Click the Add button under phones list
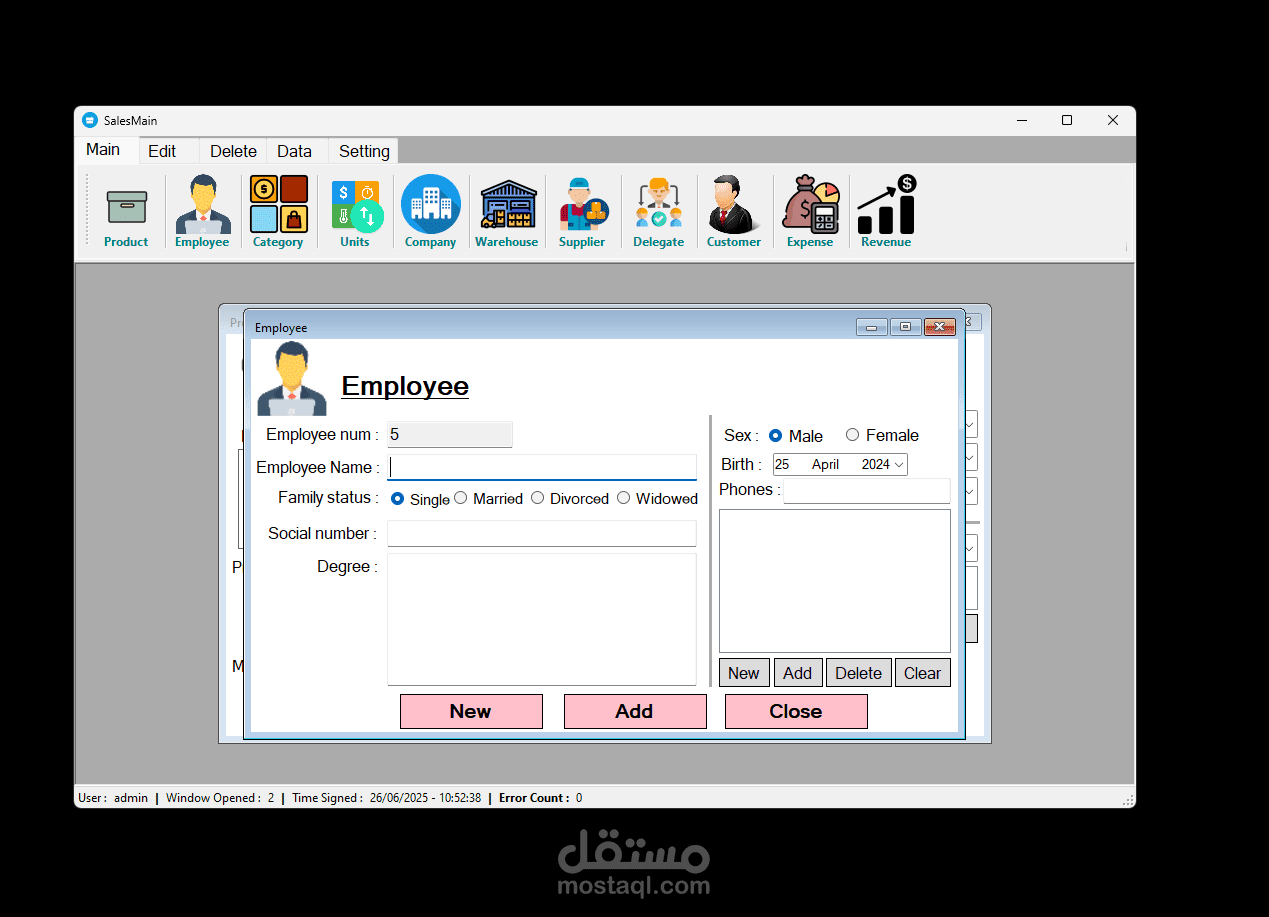The width and height of the screenshot is (1269, 917). (798, 673)
